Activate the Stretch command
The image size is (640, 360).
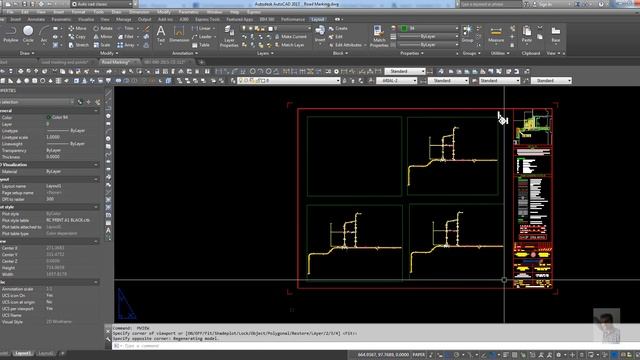[x=78, y=45]
